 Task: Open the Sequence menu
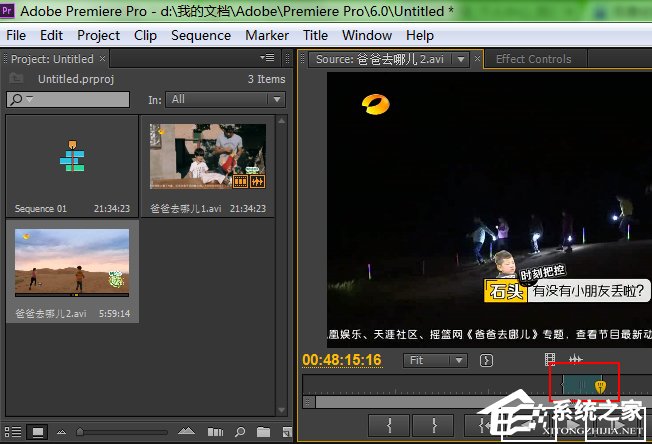[x=200, y=35]
